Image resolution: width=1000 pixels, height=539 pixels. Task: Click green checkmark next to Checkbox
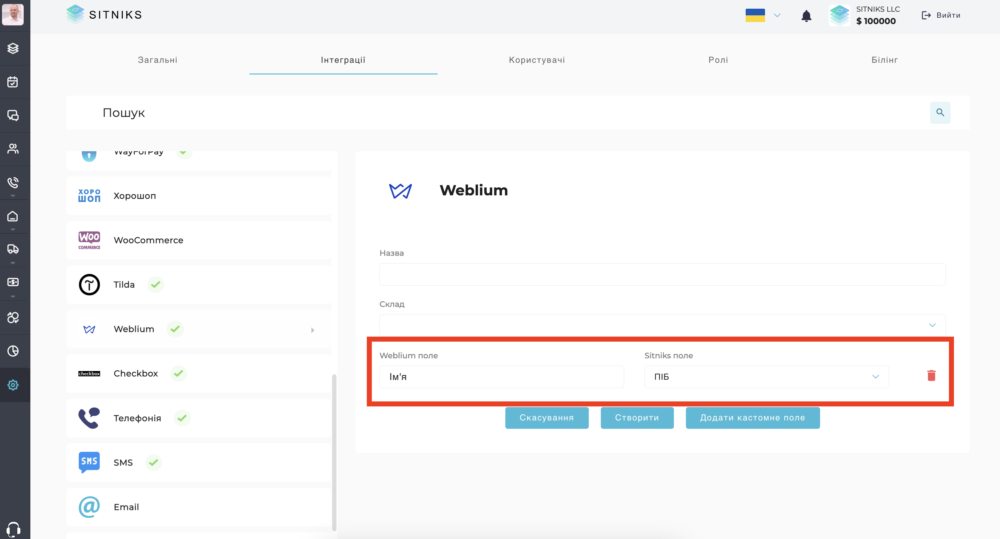pyautogui.click(x=179, y=373)
